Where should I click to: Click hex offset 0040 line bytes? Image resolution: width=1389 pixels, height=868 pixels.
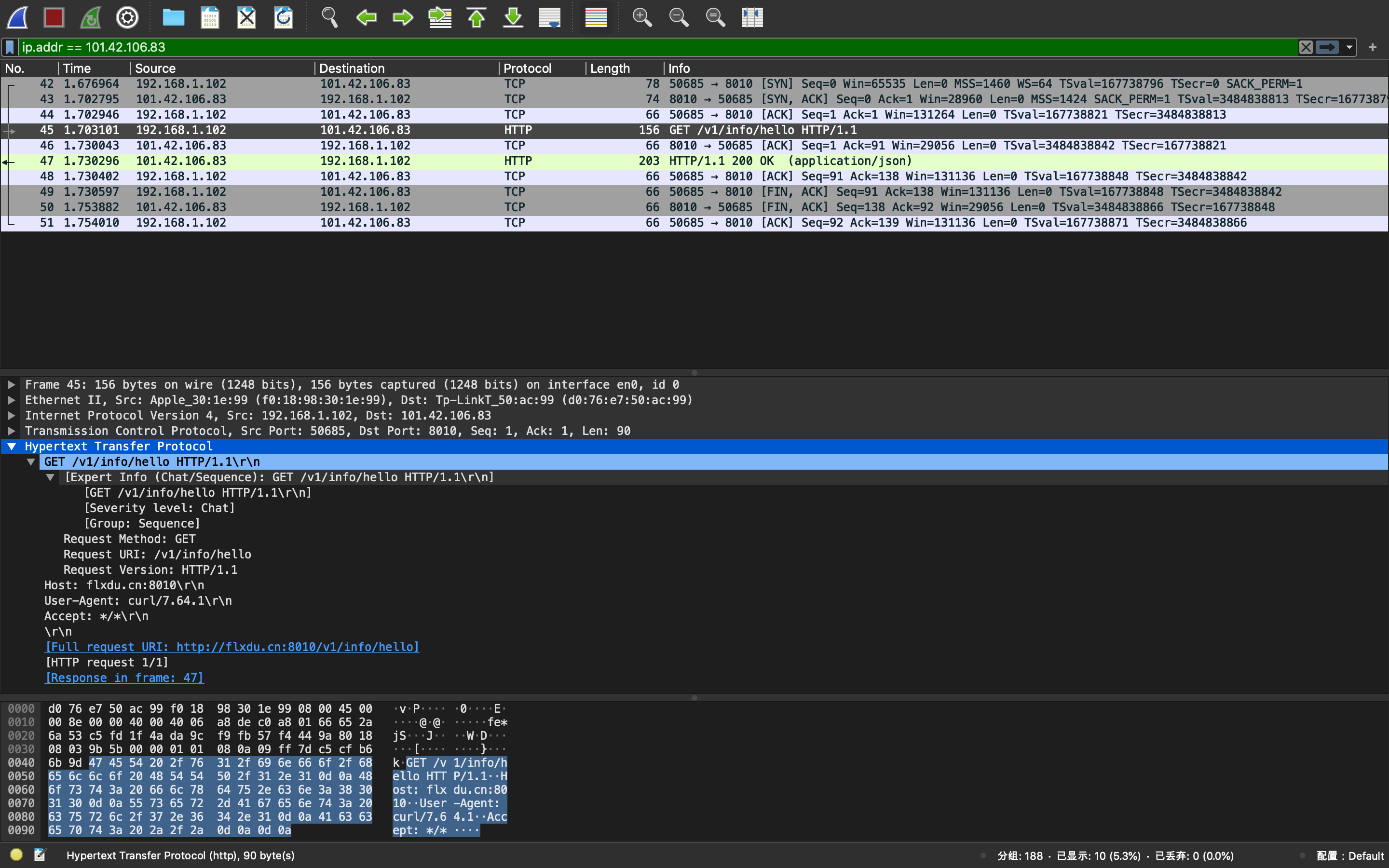[210, 763]
